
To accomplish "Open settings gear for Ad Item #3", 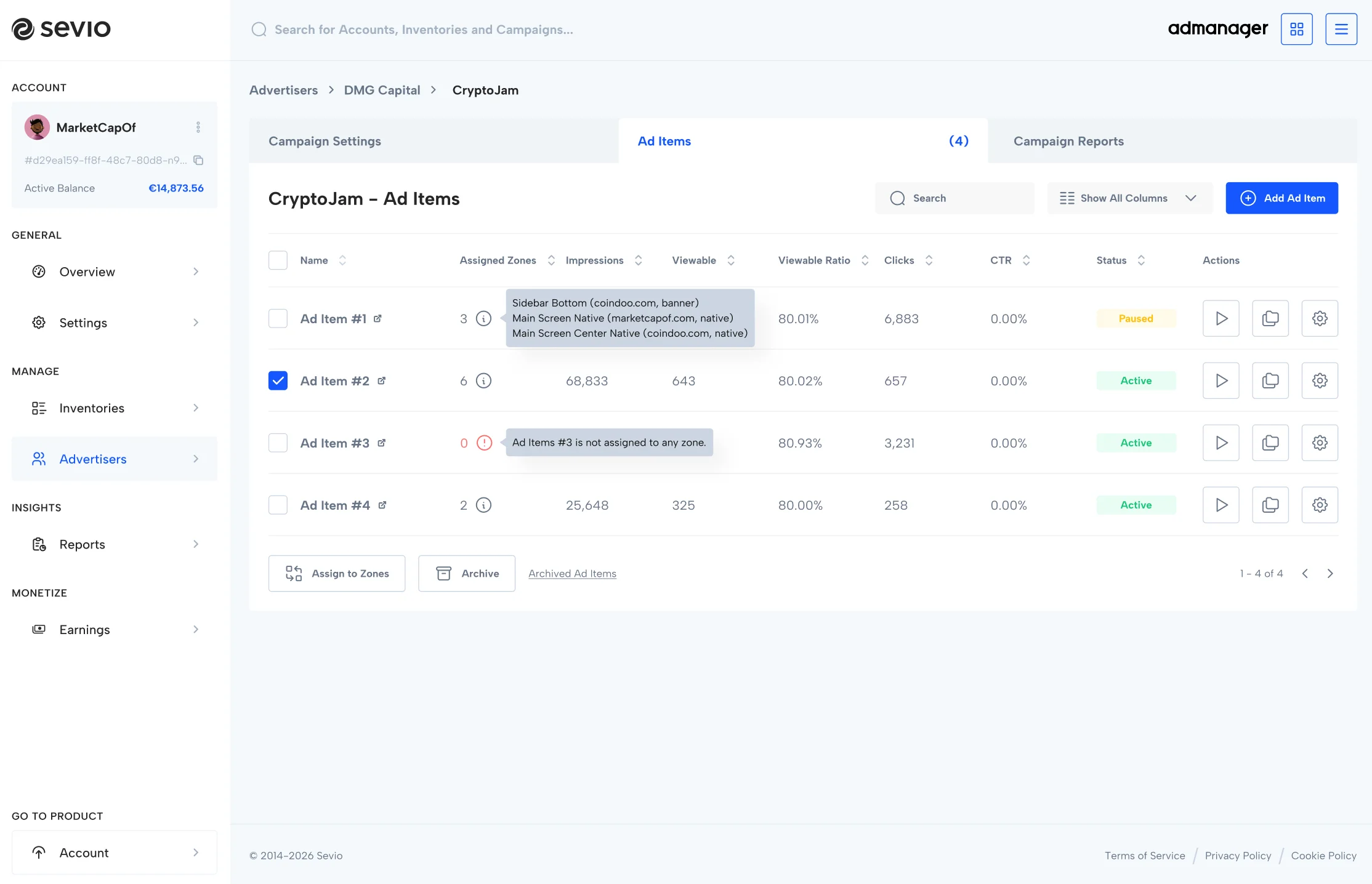I will pos(1320,443).
